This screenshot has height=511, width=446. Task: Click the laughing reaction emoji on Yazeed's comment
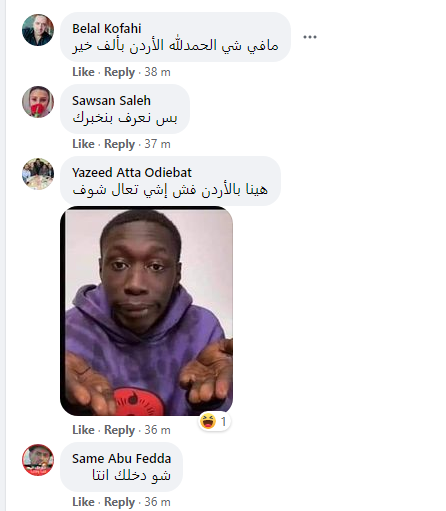[x=208, y=421]
